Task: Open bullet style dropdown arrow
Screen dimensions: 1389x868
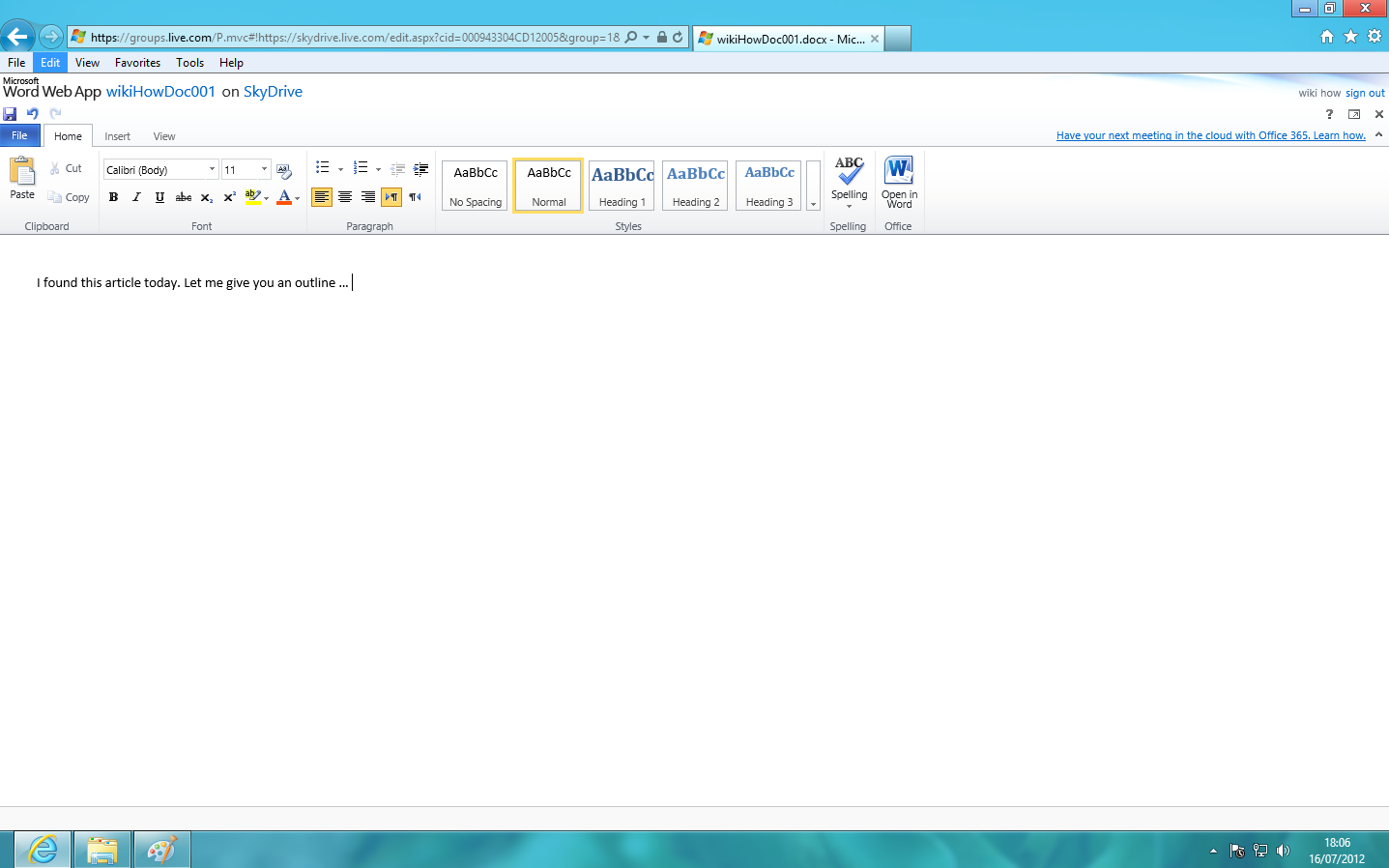Action: (x=340, y=169)
